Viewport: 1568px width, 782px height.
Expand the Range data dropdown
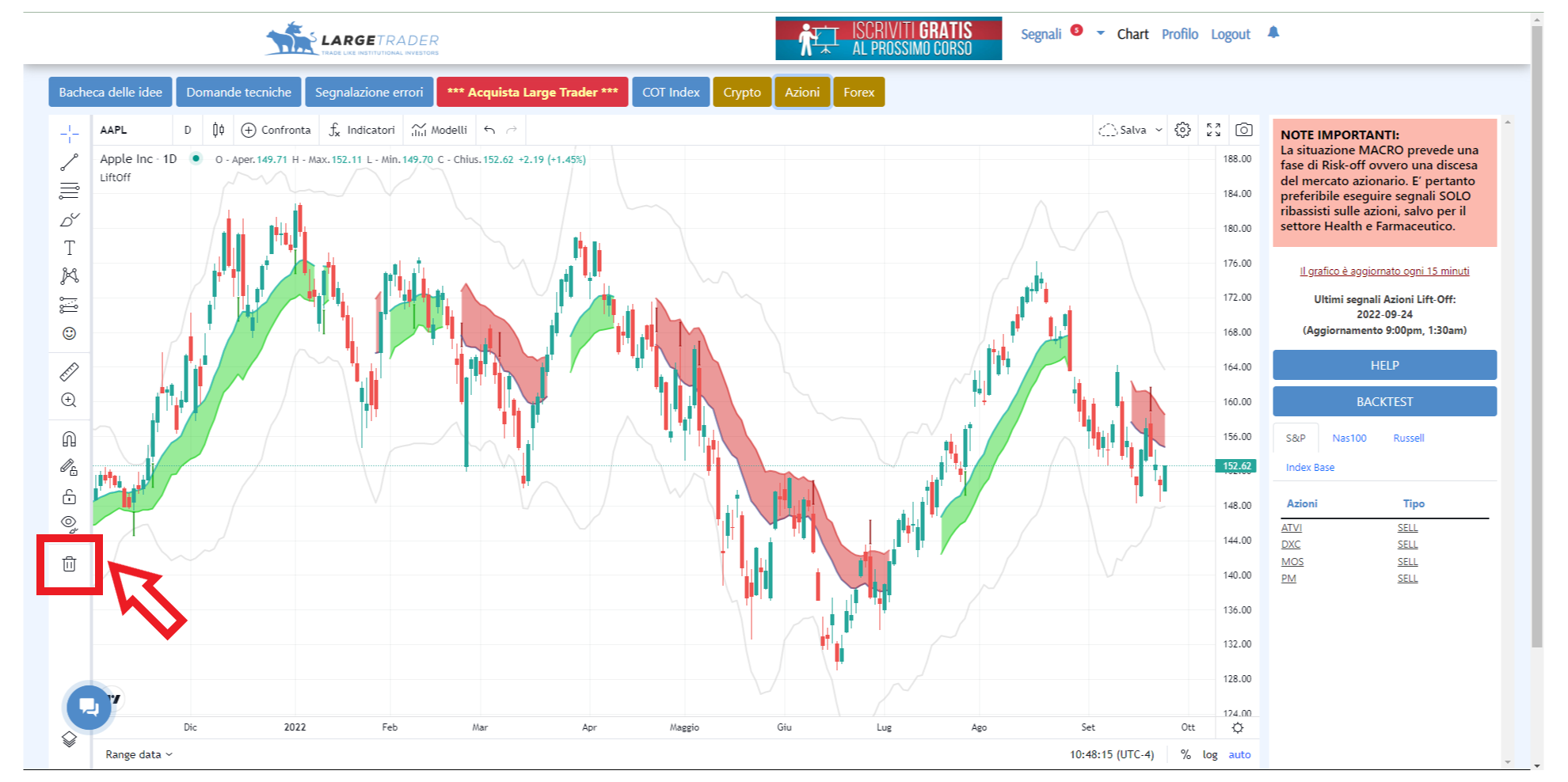pos(139,754)
